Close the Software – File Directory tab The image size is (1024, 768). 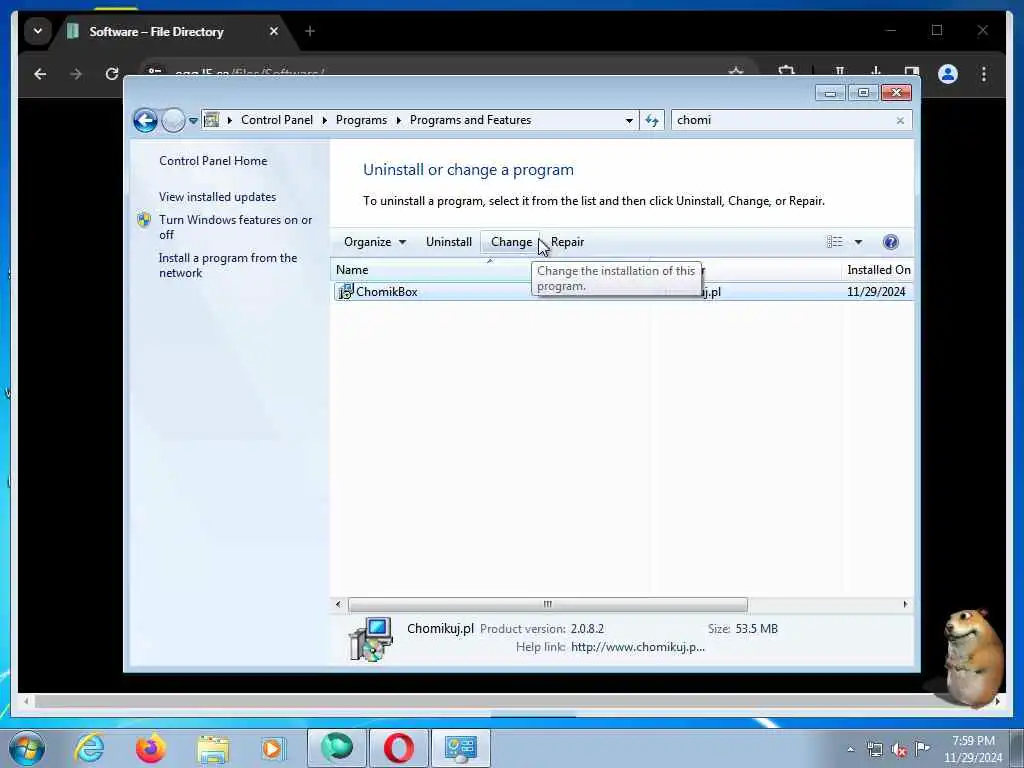click(274, 31)
